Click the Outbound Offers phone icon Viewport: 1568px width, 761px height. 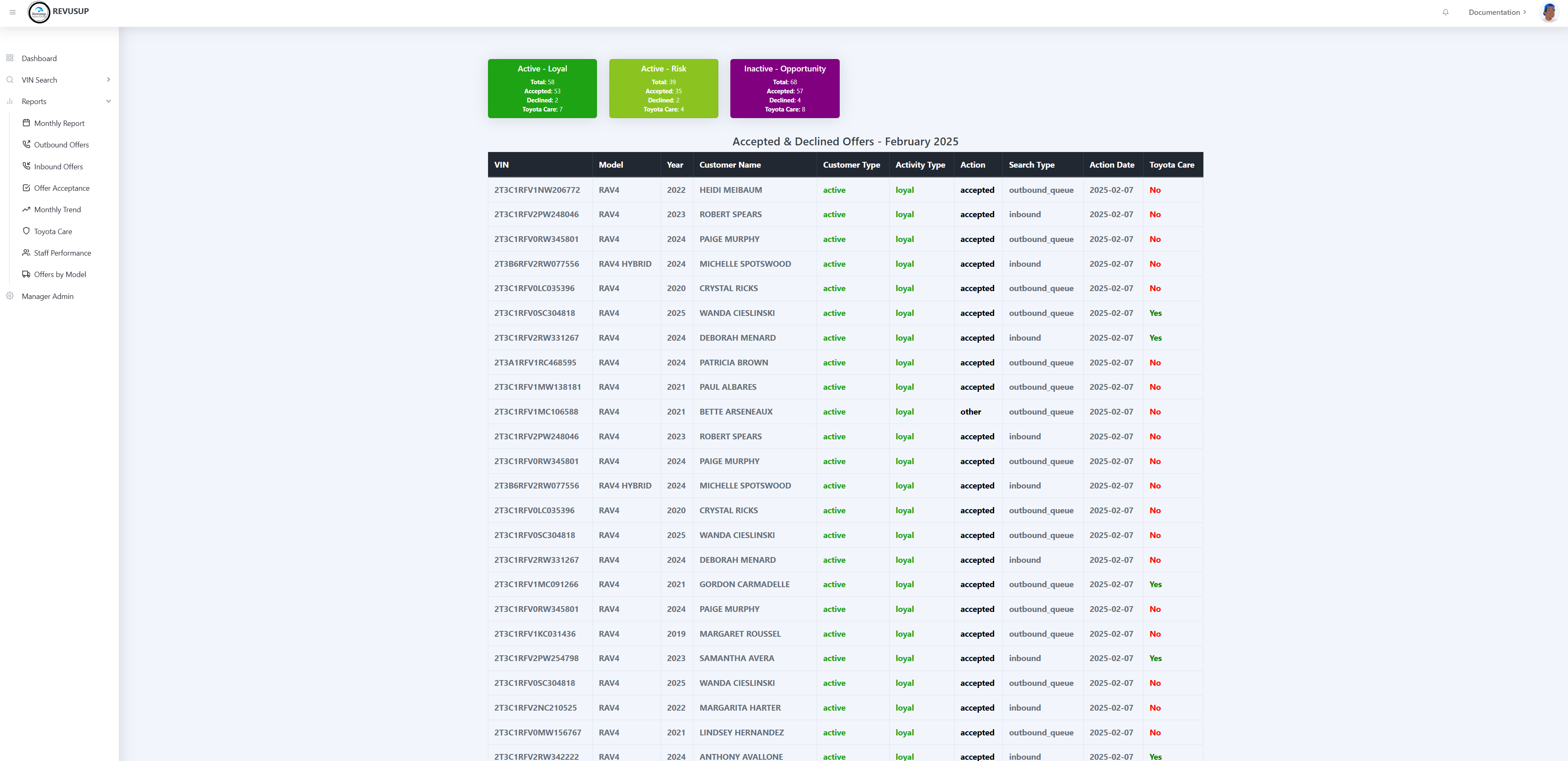tap(26, 144)
